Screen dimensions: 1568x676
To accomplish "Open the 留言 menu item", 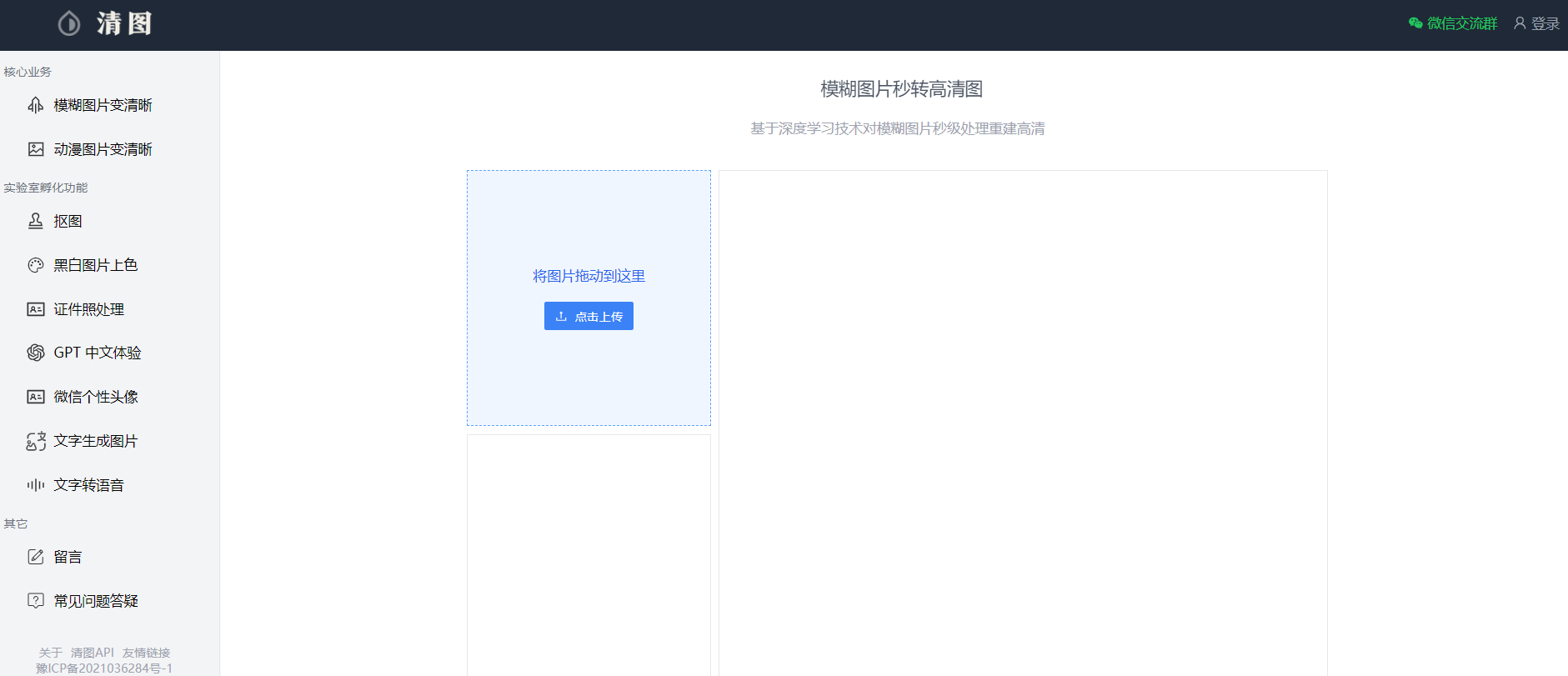I will [x=68, y=557].
